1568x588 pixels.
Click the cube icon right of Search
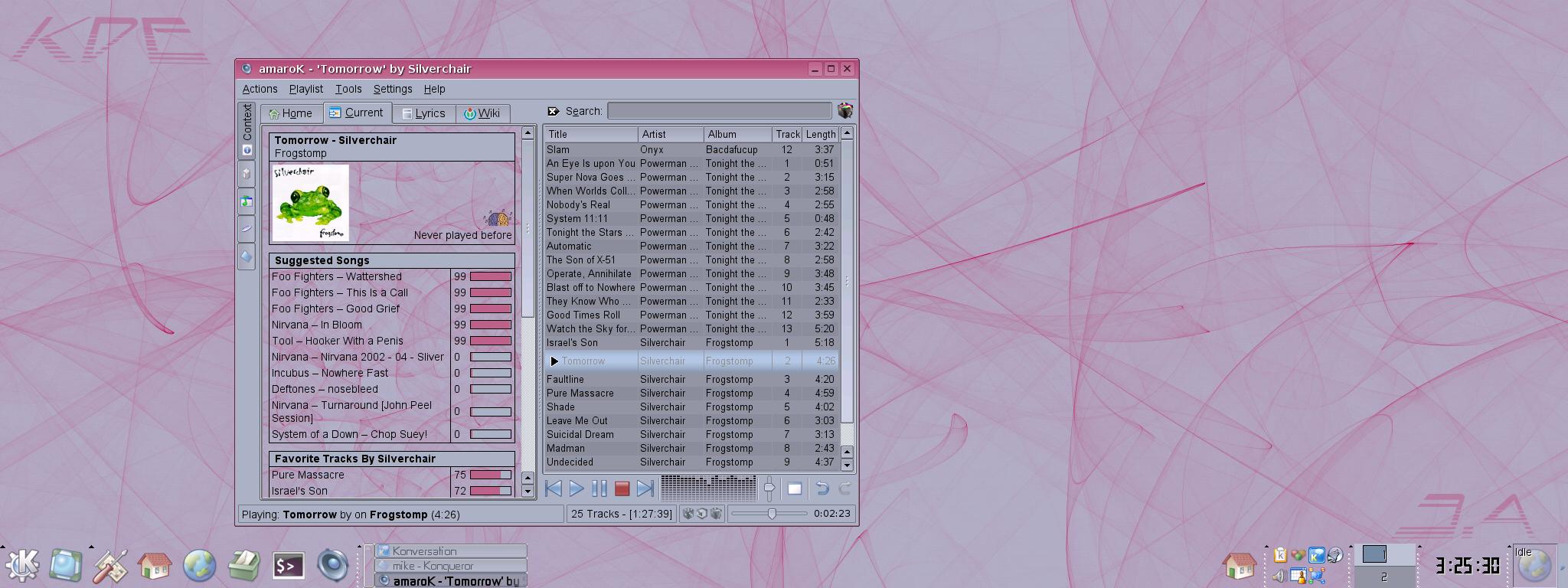point(844,111)
